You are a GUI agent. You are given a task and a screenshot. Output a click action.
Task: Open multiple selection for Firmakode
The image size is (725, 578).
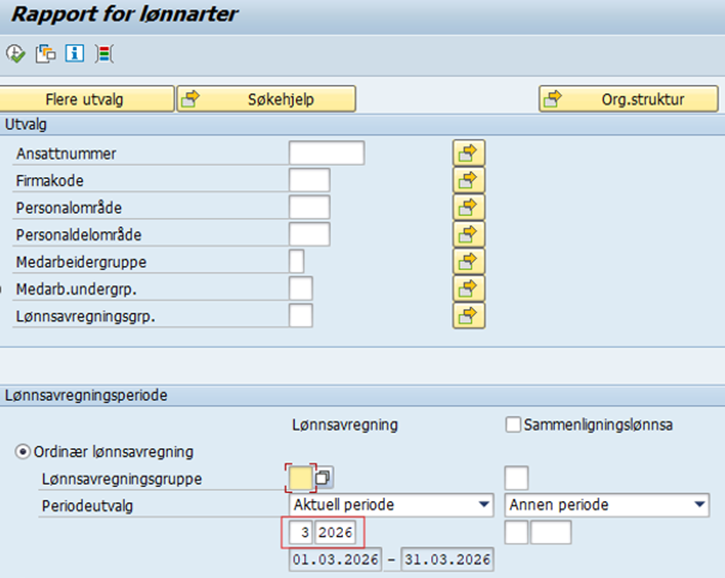(468, 180)
